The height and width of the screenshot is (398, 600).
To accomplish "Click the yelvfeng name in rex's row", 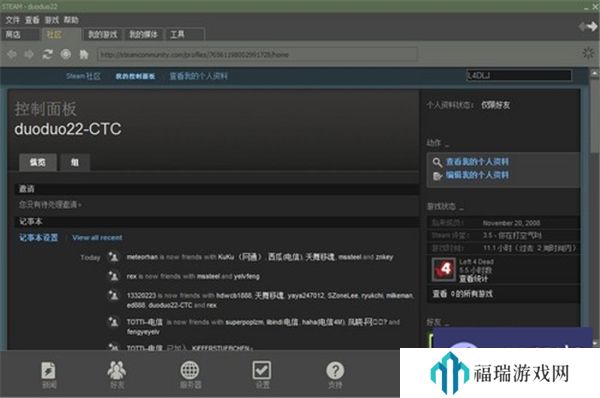I will coord(246,276).
